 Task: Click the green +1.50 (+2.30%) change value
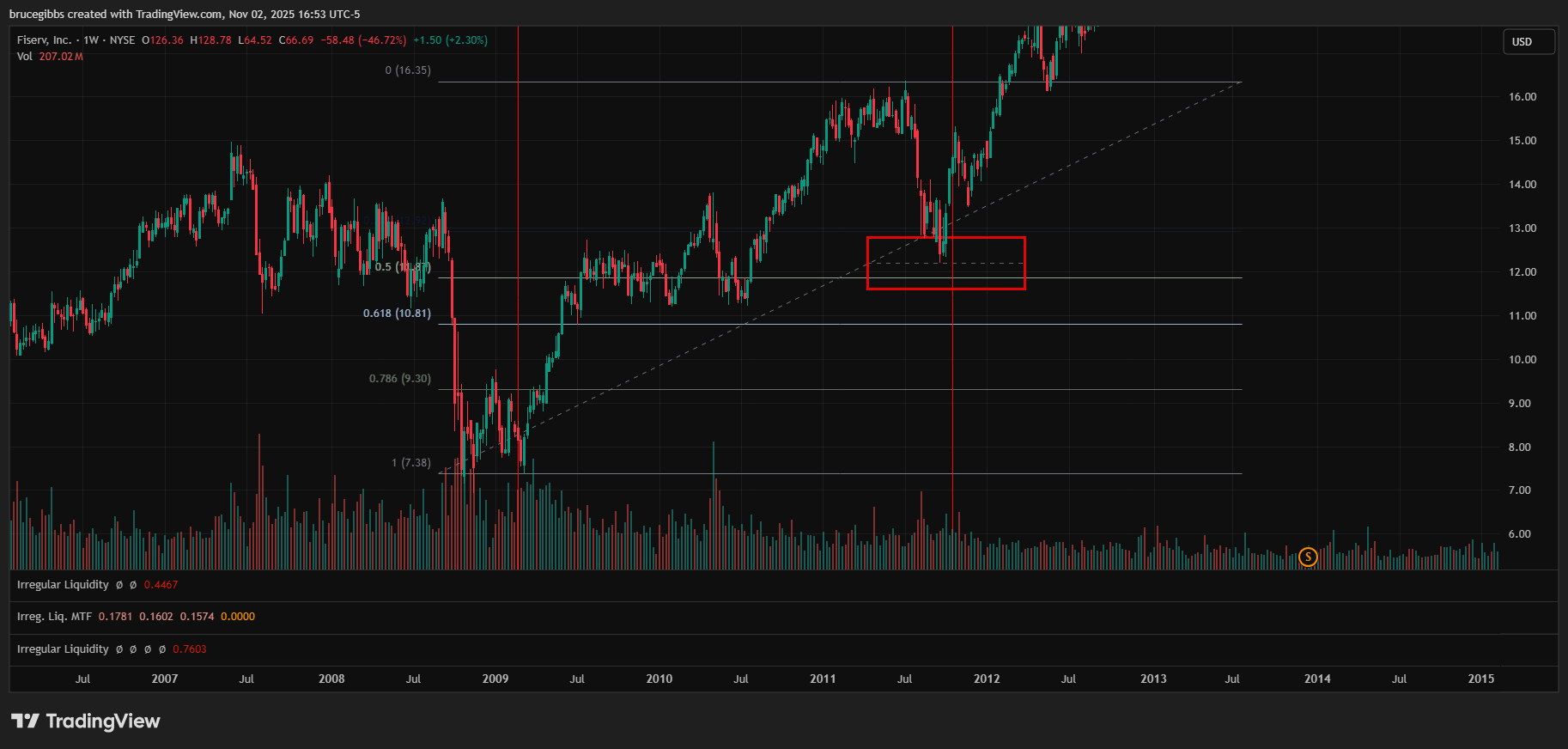click(450, 40)
